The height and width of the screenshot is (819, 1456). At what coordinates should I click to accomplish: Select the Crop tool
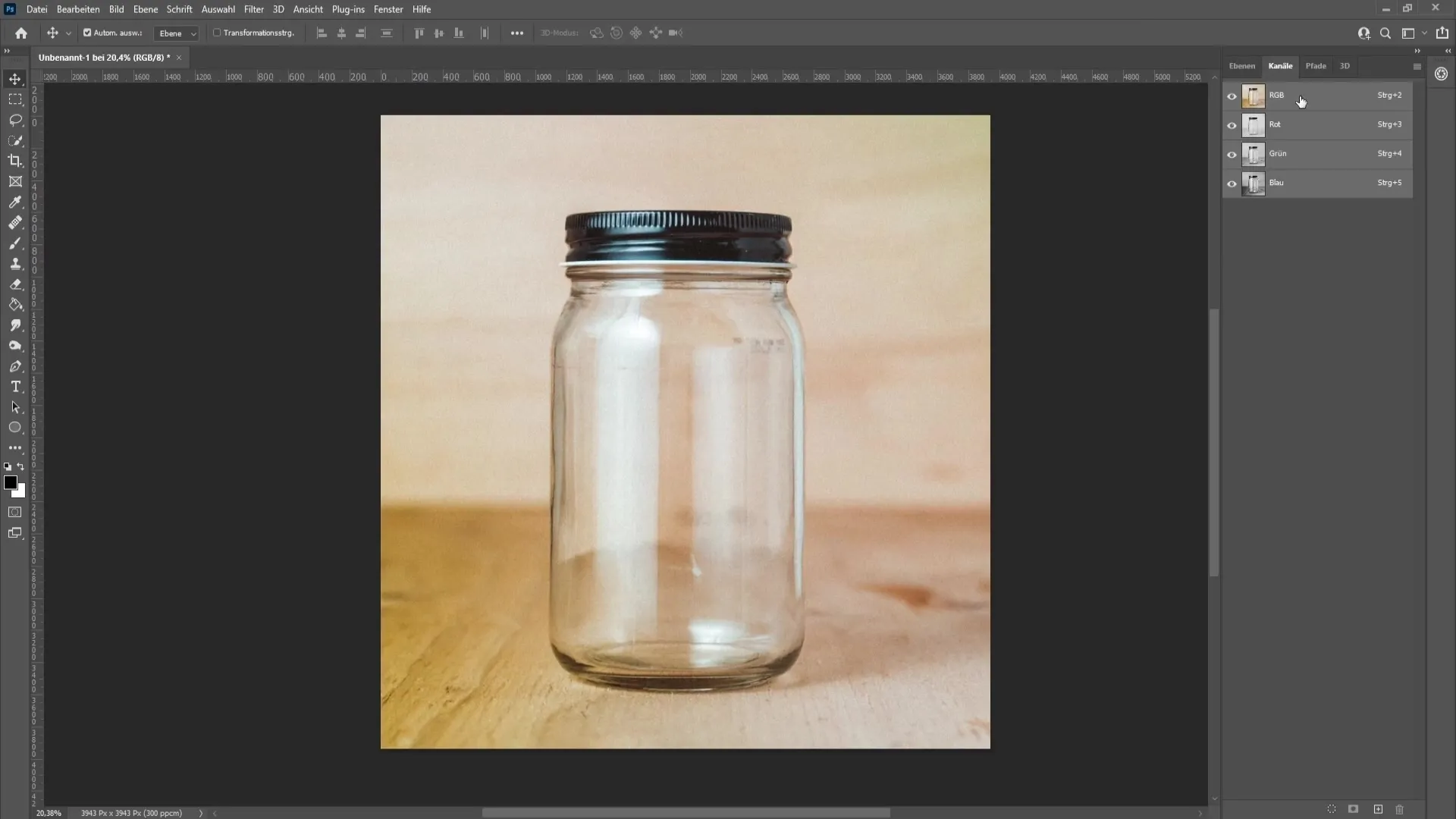(15, 160)
